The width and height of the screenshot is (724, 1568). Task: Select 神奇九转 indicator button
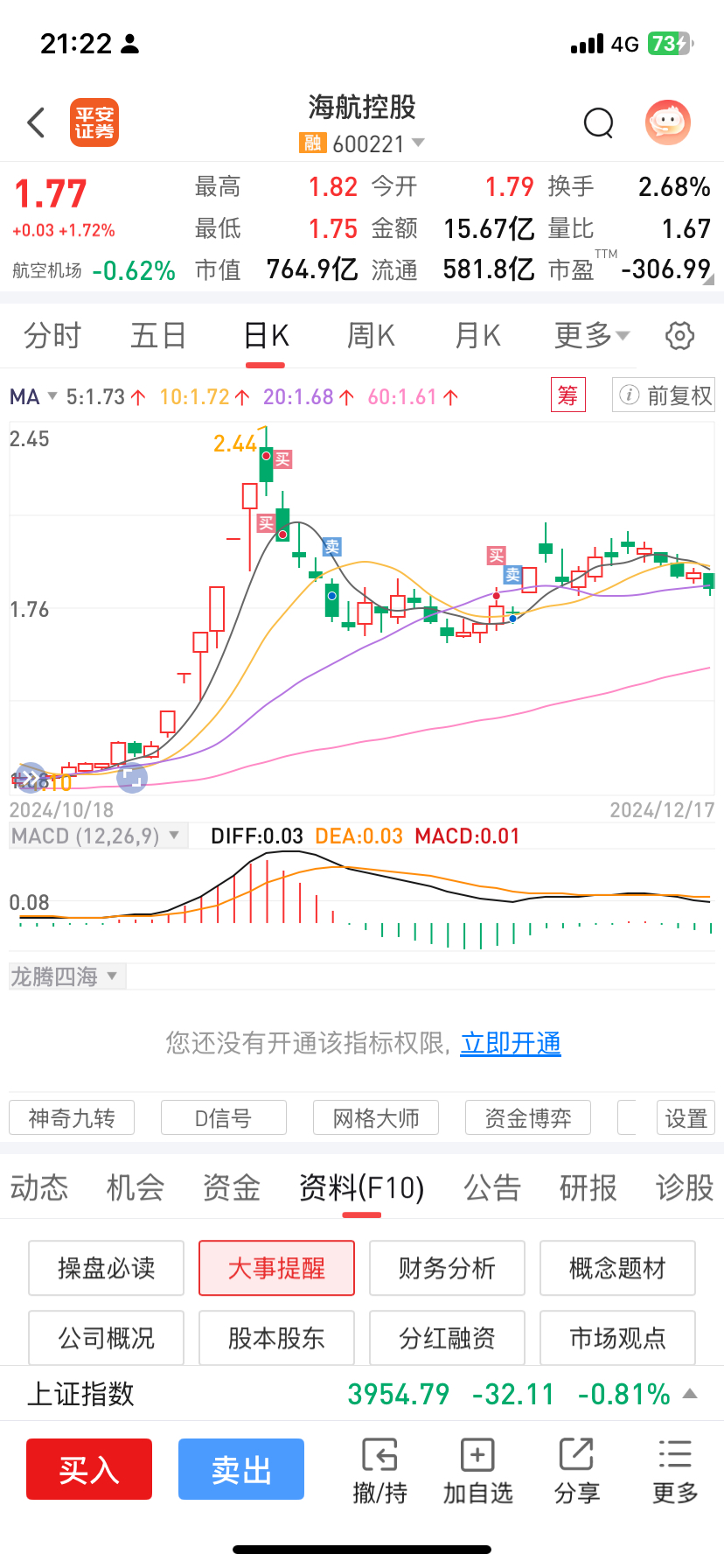point(72,1117)
